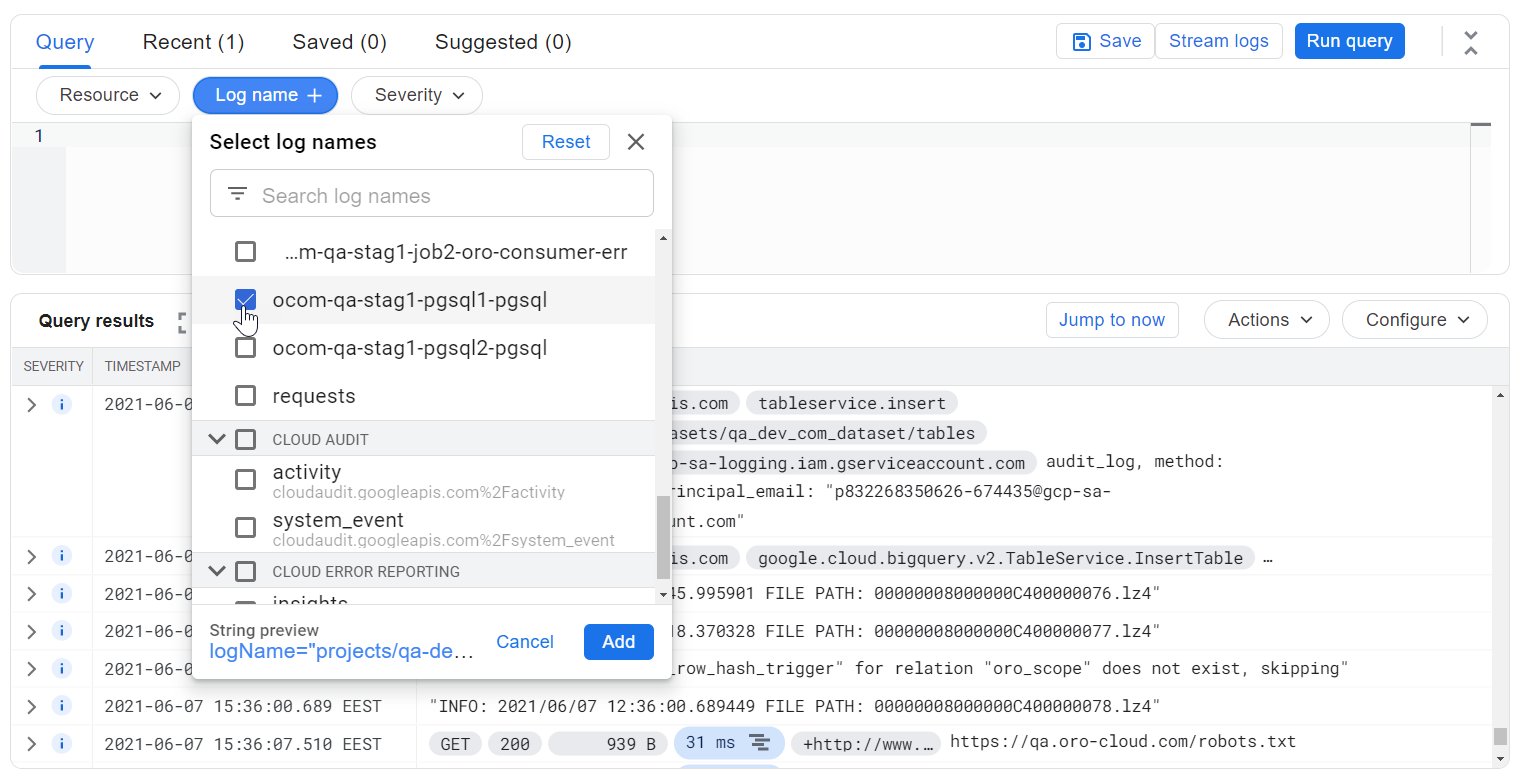Open the Severity dropdown
The height and width of the screenshot is (784, 1514).
pyautogui.click(x=417, y=96)
